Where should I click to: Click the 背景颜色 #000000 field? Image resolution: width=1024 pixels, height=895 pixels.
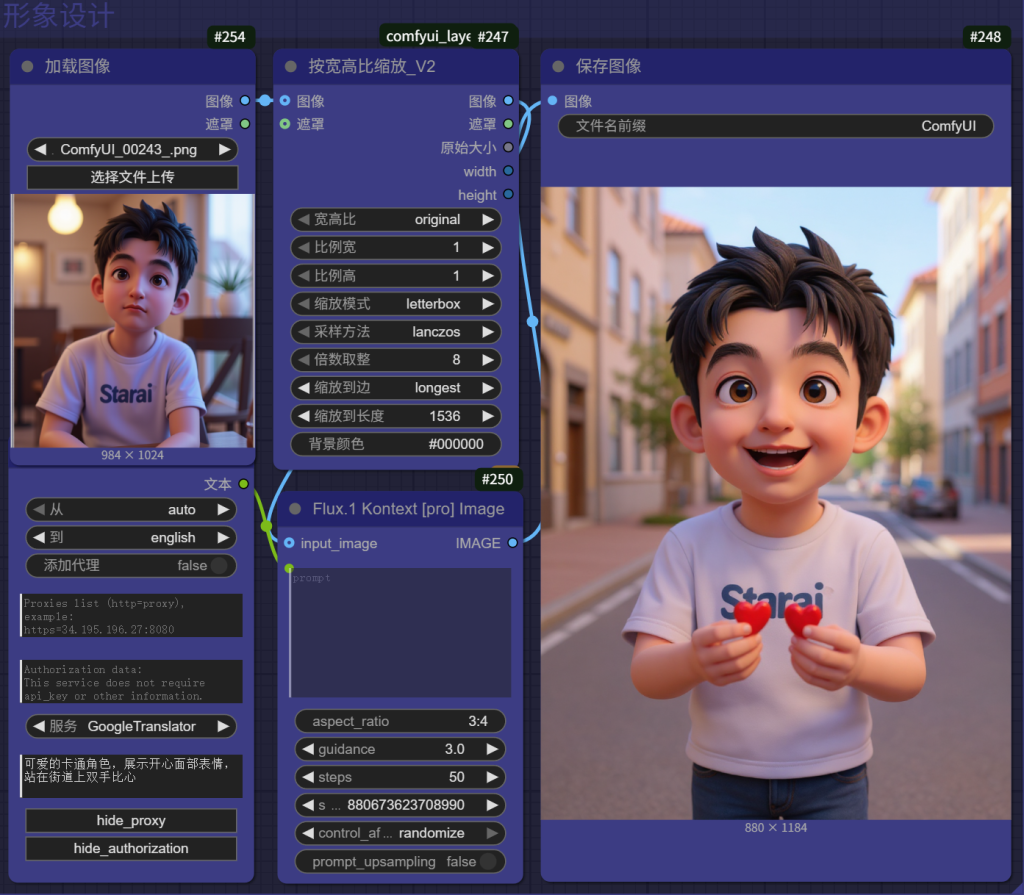click(396, 444)
